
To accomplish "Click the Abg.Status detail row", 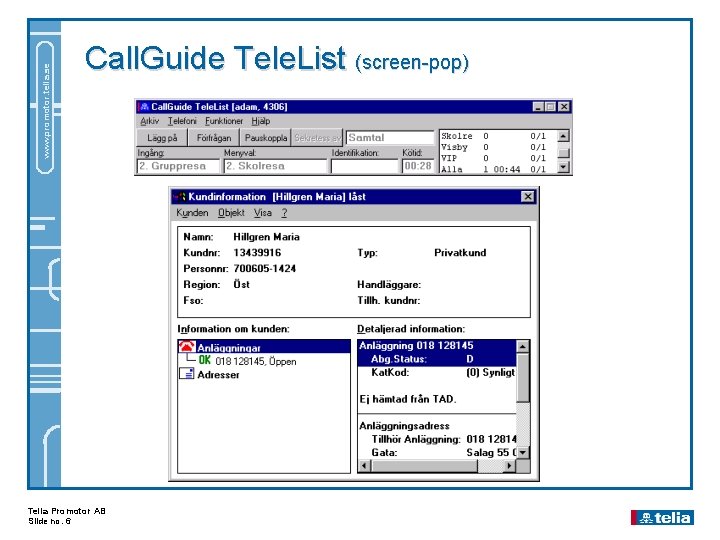I will (x=437, y=359).
